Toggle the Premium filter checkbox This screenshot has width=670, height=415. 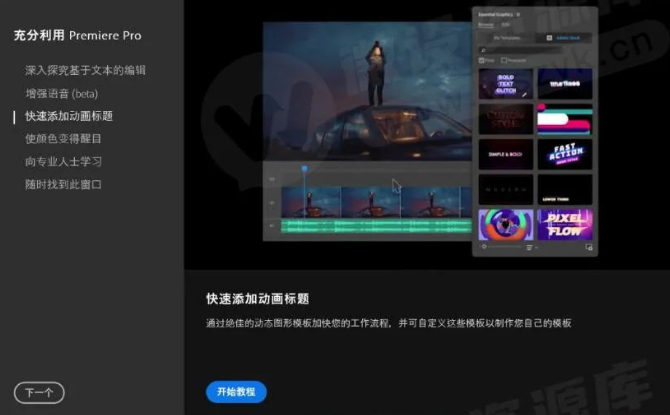pyautogui.click(x=504, y=60)
